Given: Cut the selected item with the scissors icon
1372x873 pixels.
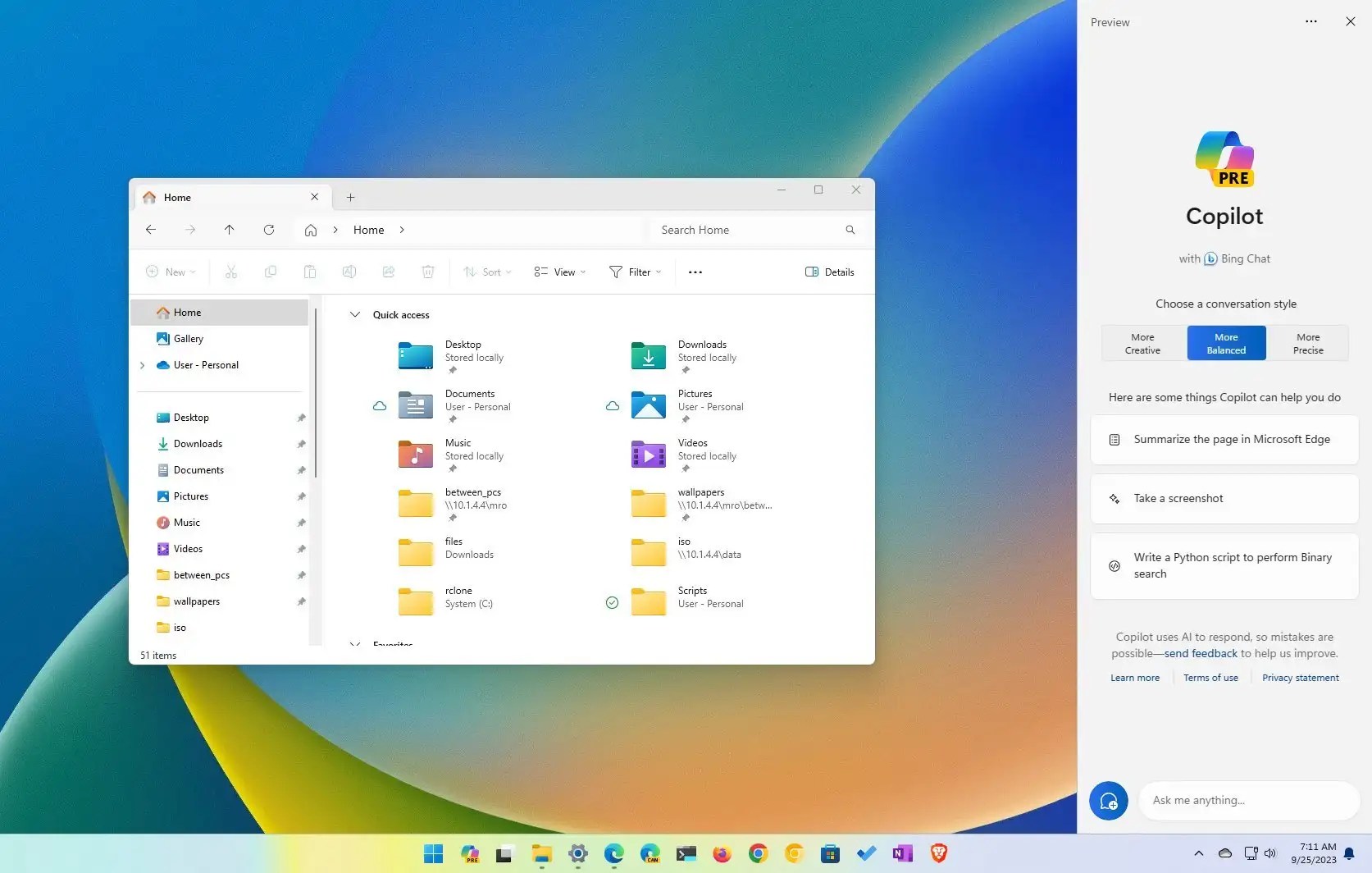Looking at the screenshot, I should click(231, 272).
